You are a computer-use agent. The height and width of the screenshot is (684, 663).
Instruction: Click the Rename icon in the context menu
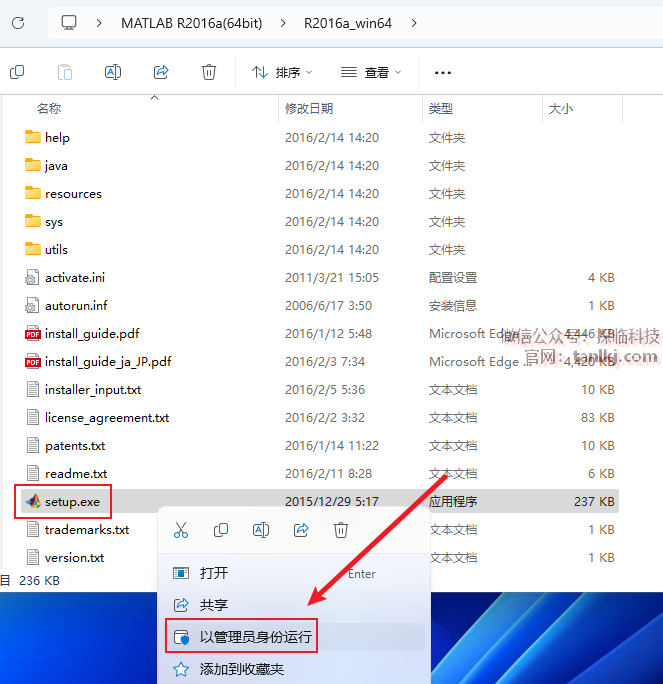tap(261, 530)
